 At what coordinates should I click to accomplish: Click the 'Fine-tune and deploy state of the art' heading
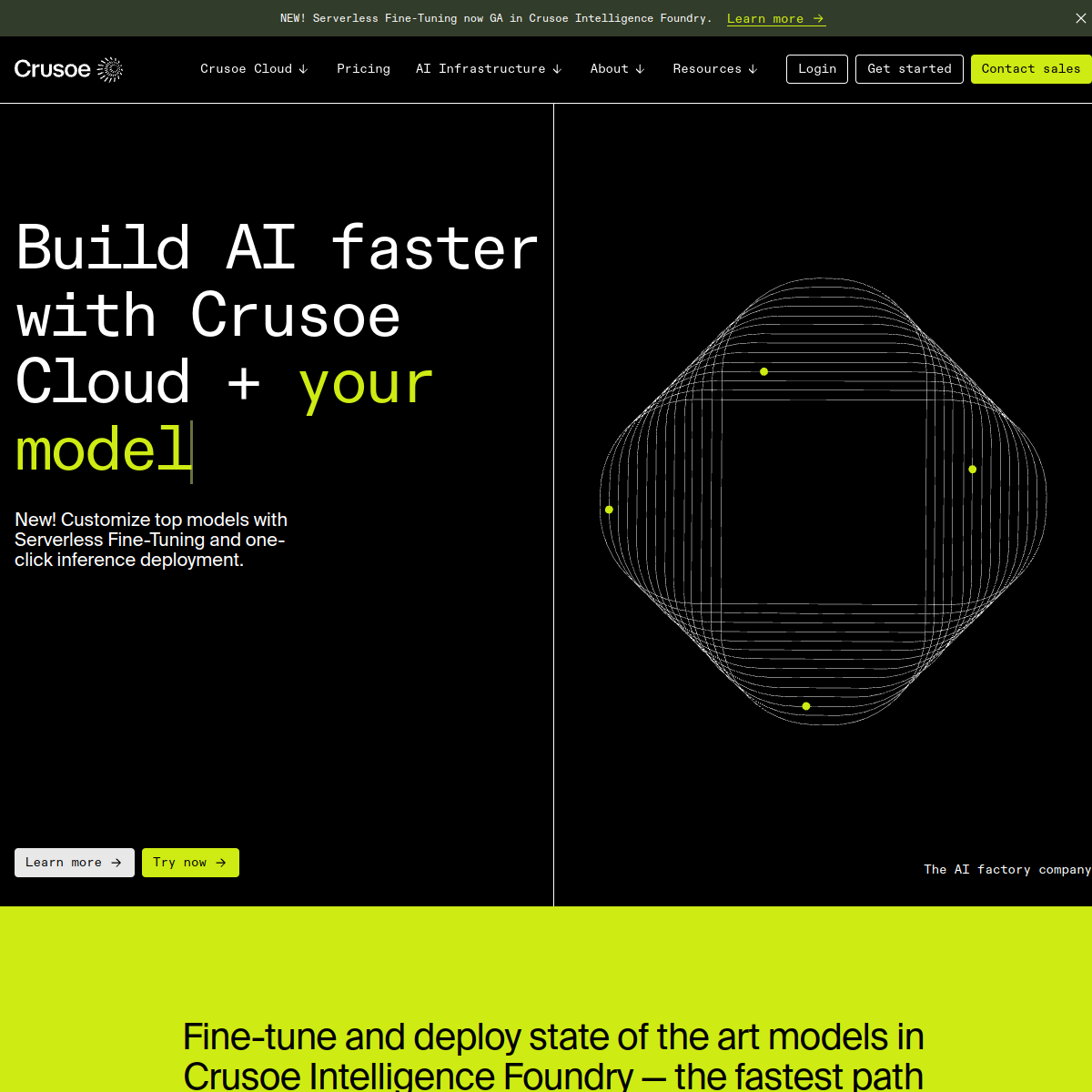tap(553, 1056)
